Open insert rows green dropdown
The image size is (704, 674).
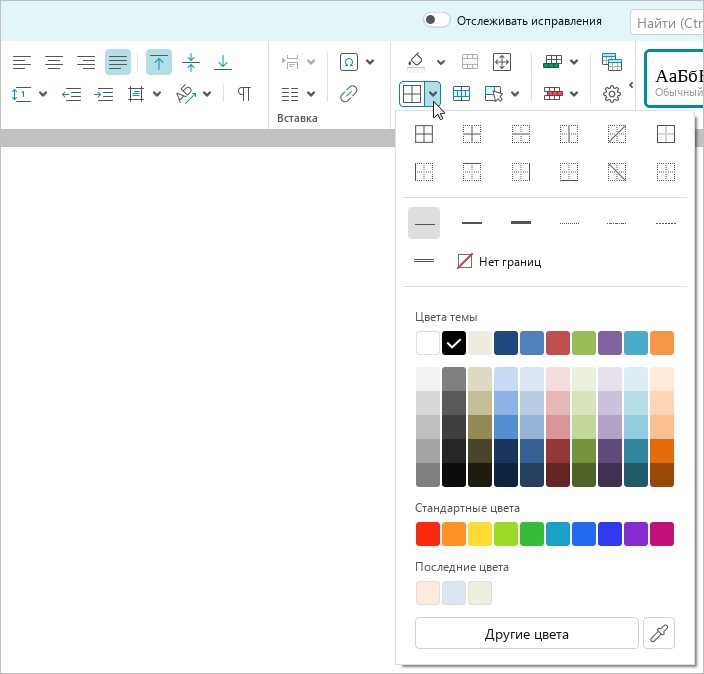coord(574,62)
